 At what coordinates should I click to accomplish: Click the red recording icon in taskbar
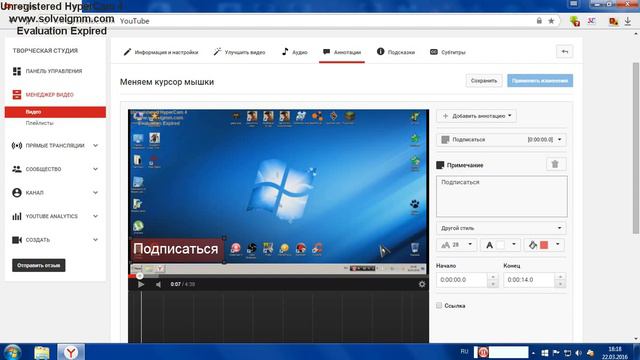[x=483, y=352]
